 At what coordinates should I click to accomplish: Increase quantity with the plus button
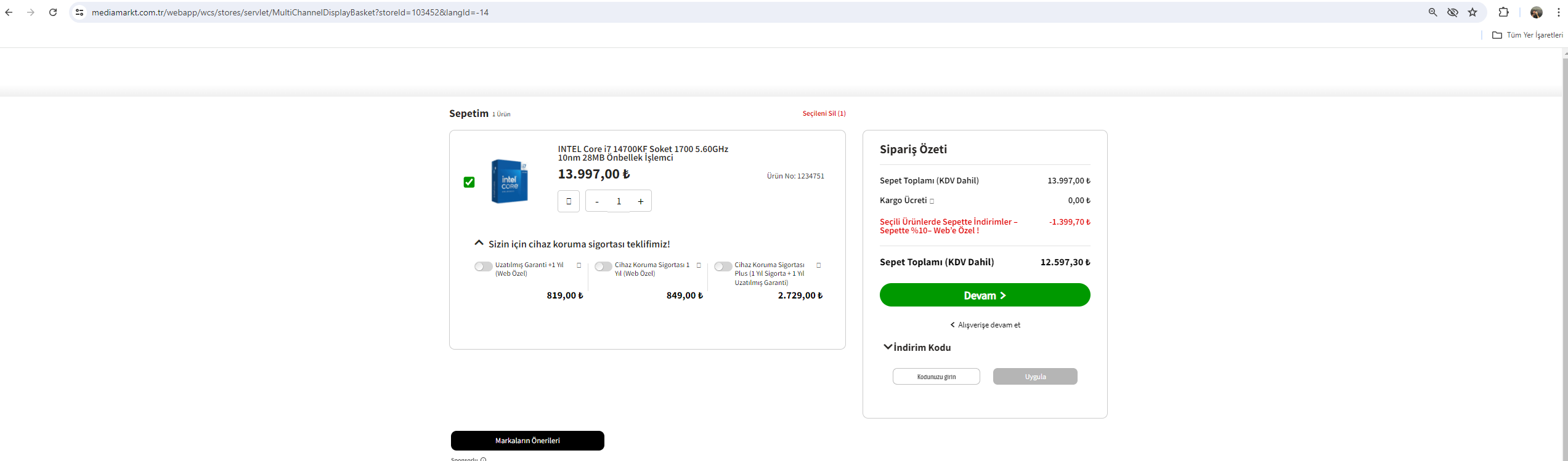641,201
